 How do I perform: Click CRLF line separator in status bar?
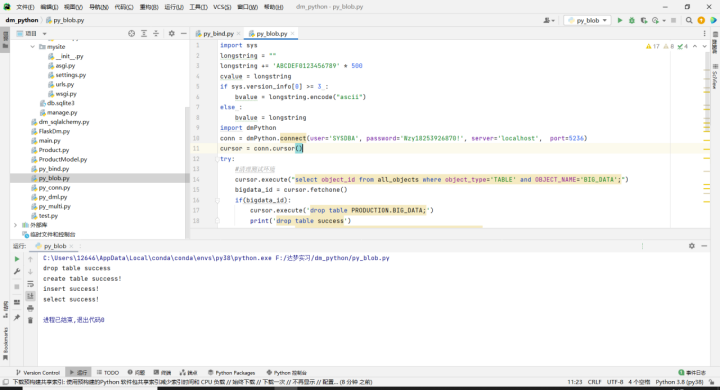pos(594,382)
